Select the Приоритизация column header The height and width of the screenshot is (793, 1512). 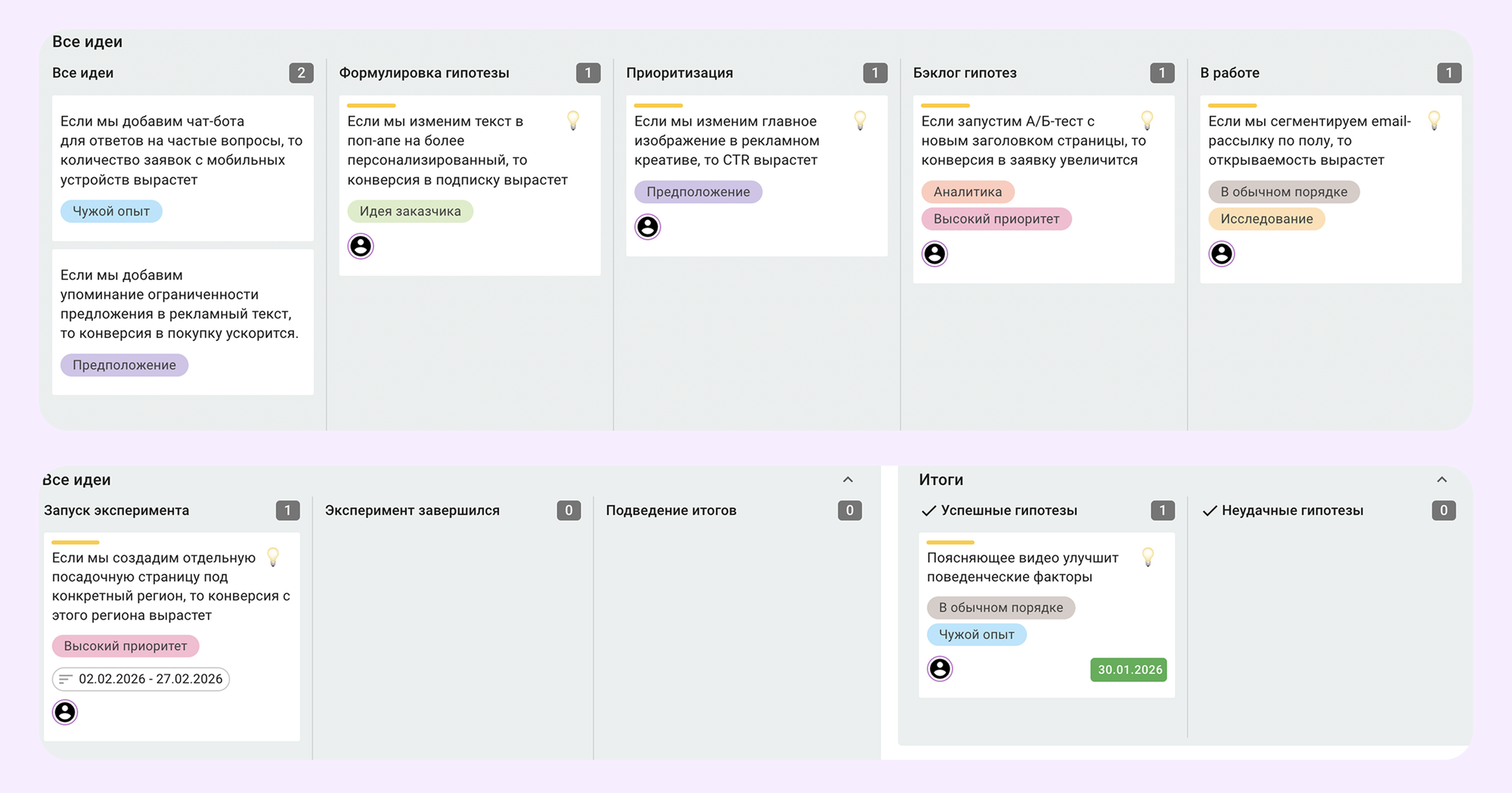click(680, 73)
